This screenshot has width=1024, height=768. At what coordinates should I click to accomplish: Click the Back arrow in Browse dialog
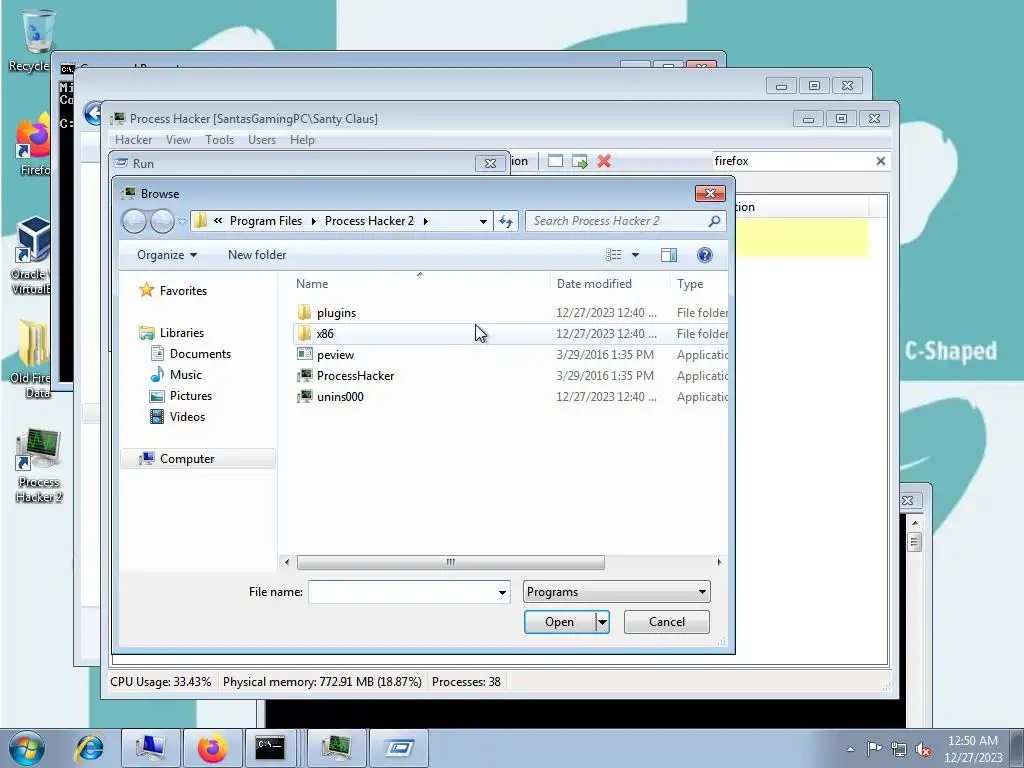point(135,221)
